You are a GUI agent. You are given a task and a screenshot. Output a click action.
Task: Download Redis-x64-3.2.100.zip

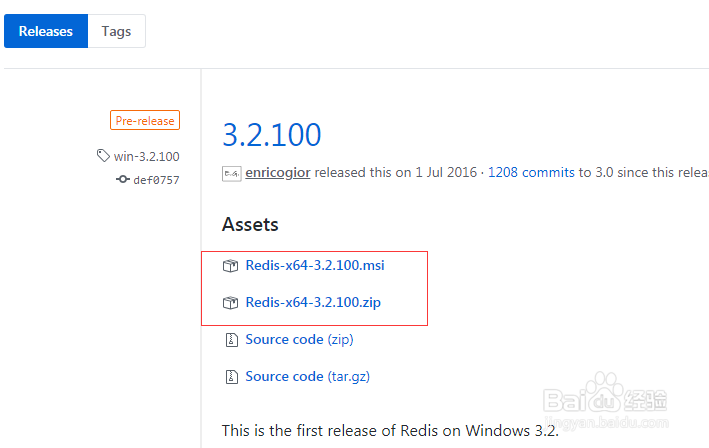click(x=313, y=302)
